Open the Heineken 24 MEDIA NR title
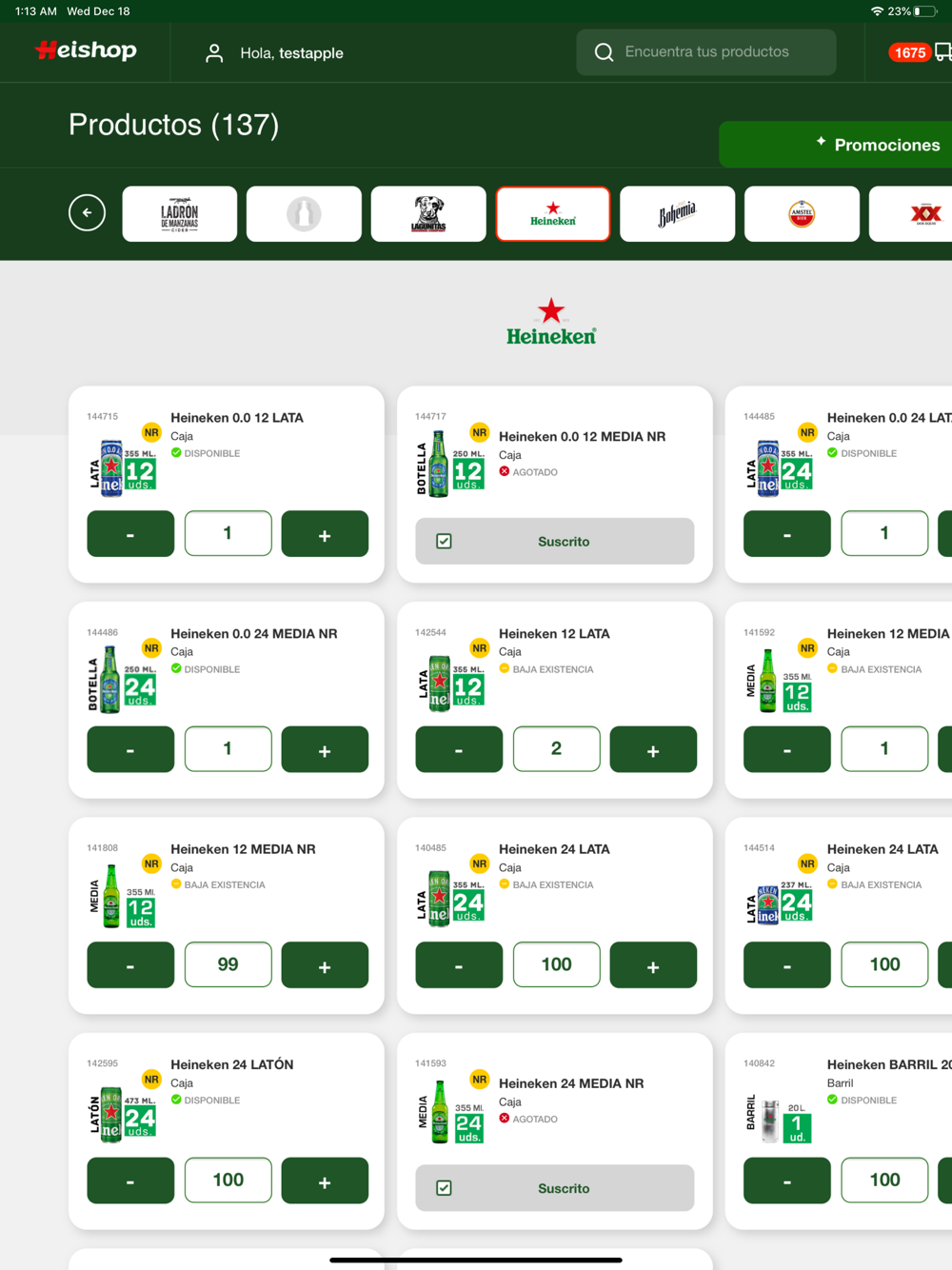 point(571,1083)
